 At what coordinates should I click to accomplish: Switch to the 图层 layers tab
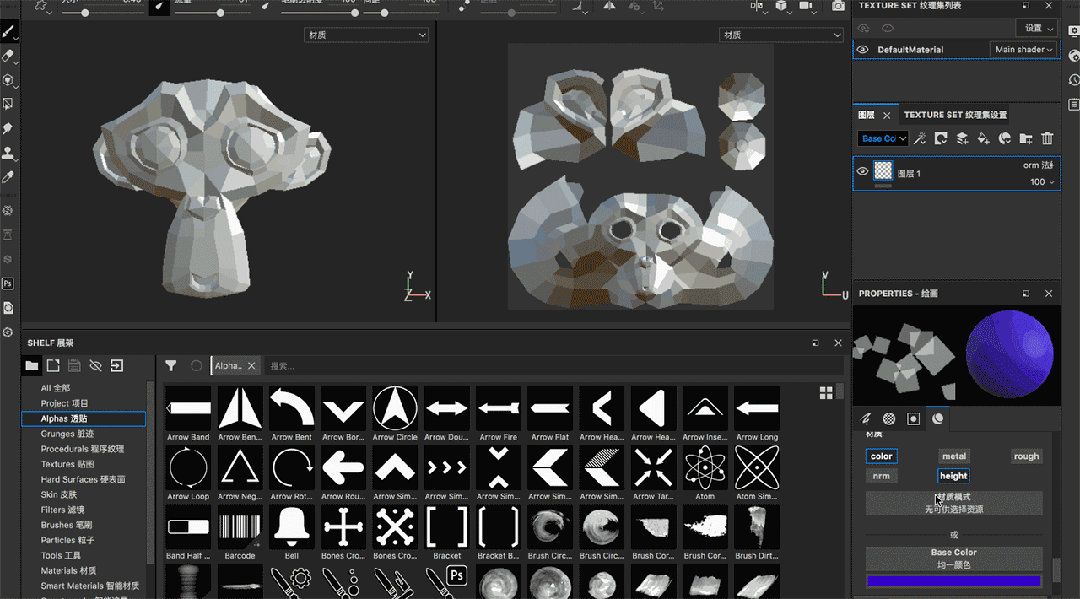tap(866, 115)
